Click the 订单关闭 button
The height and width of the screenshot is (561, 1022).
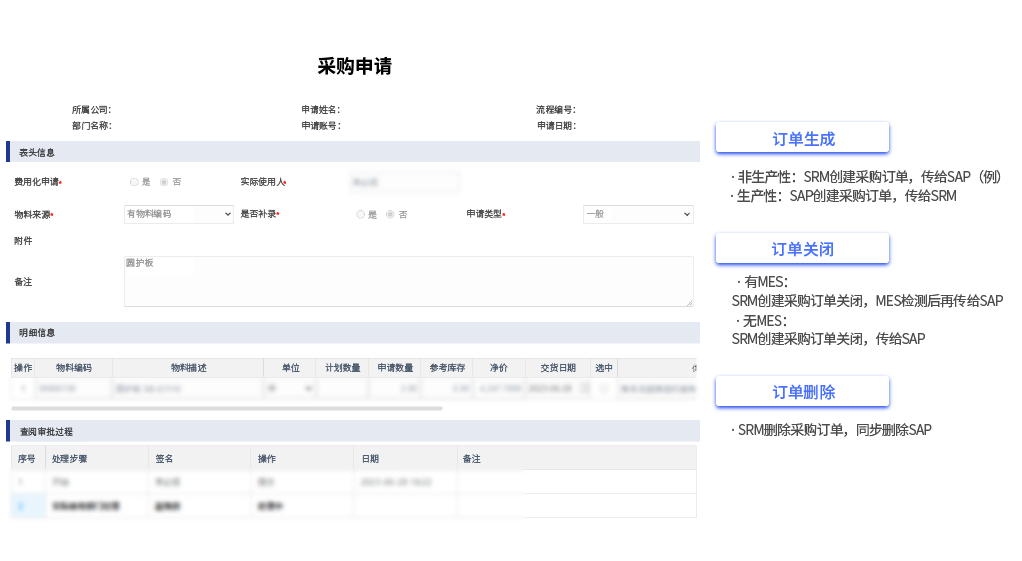[802, 249]
